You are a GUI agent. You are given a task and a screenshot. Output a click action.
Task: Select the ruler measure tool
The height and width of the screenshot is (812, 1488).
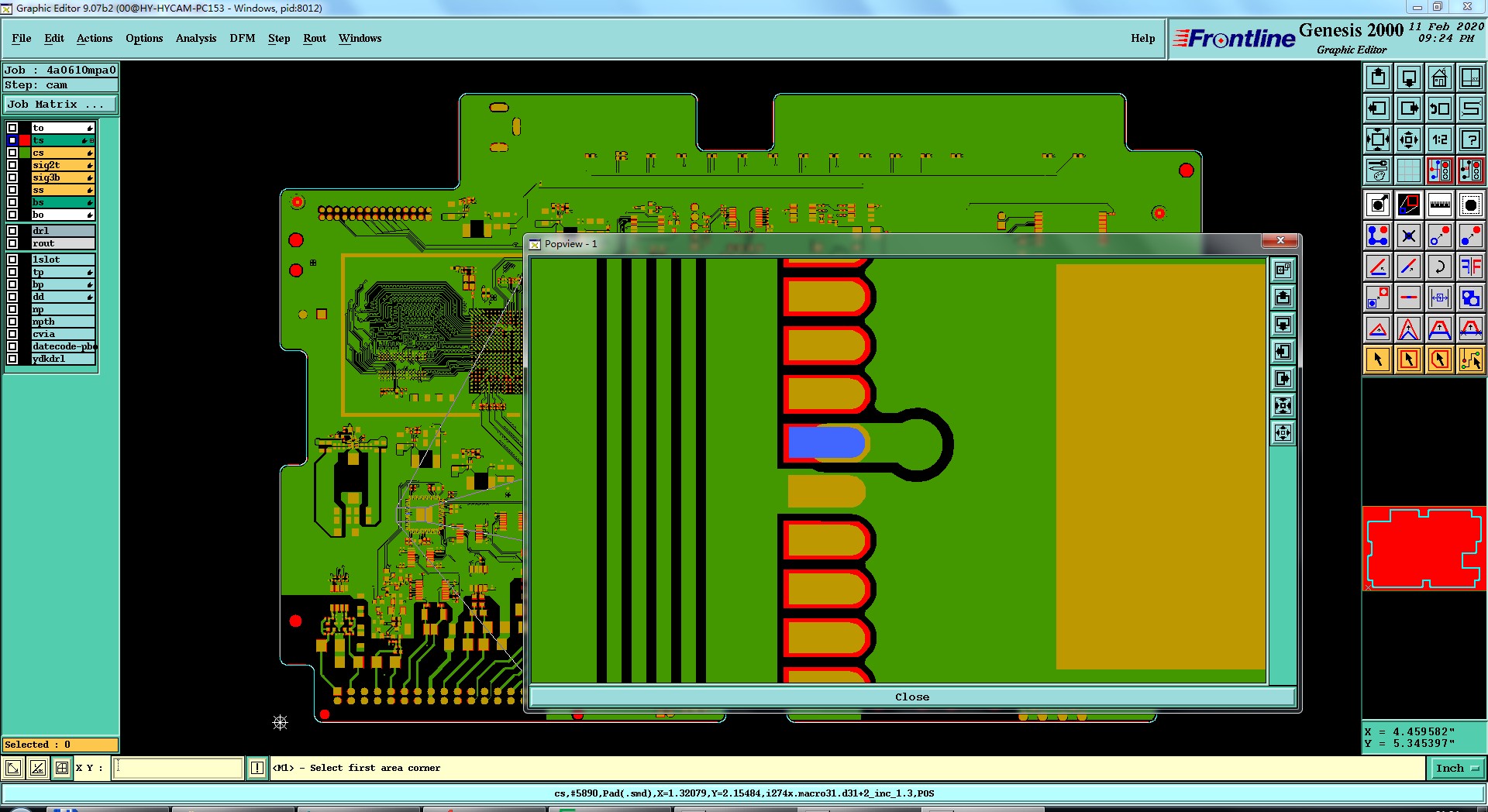[x=1440, y=205]
